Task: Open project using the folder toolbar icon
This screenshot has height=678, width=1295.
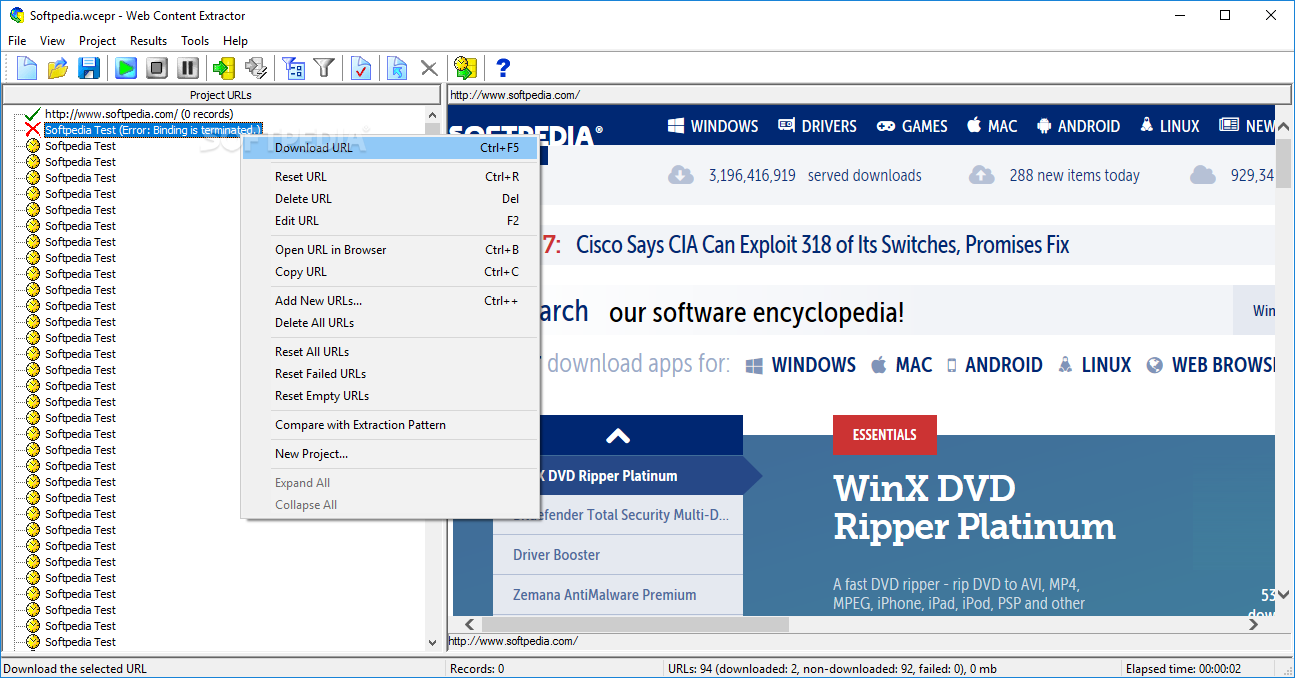Action: 58,68
